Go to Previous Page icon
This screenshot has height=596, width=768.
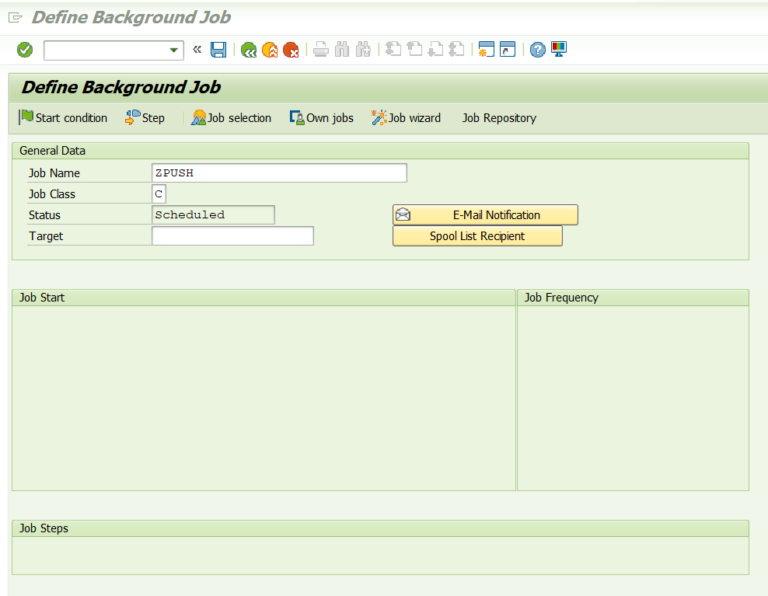pos(414,49)
